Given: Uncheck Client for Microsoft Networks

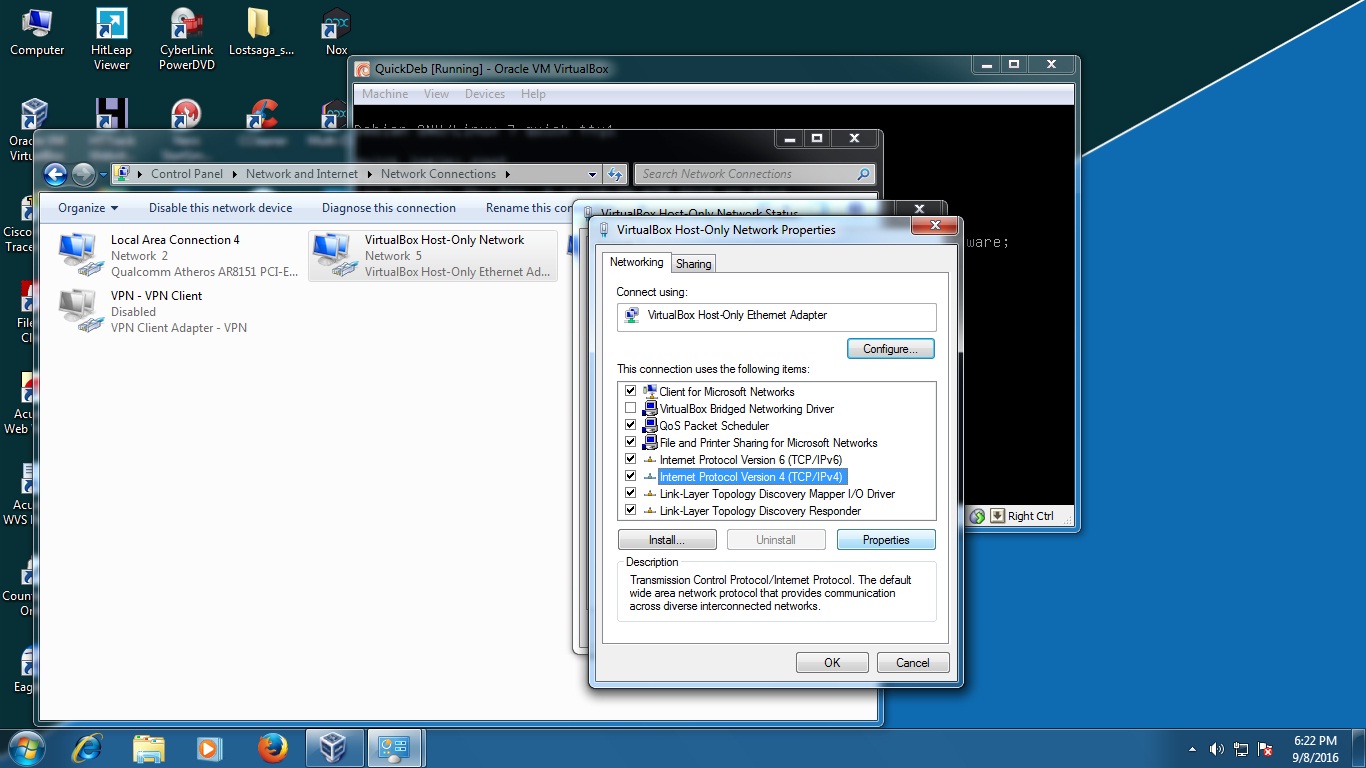Looking at the screenshot, I should click(x=630, y=392).
